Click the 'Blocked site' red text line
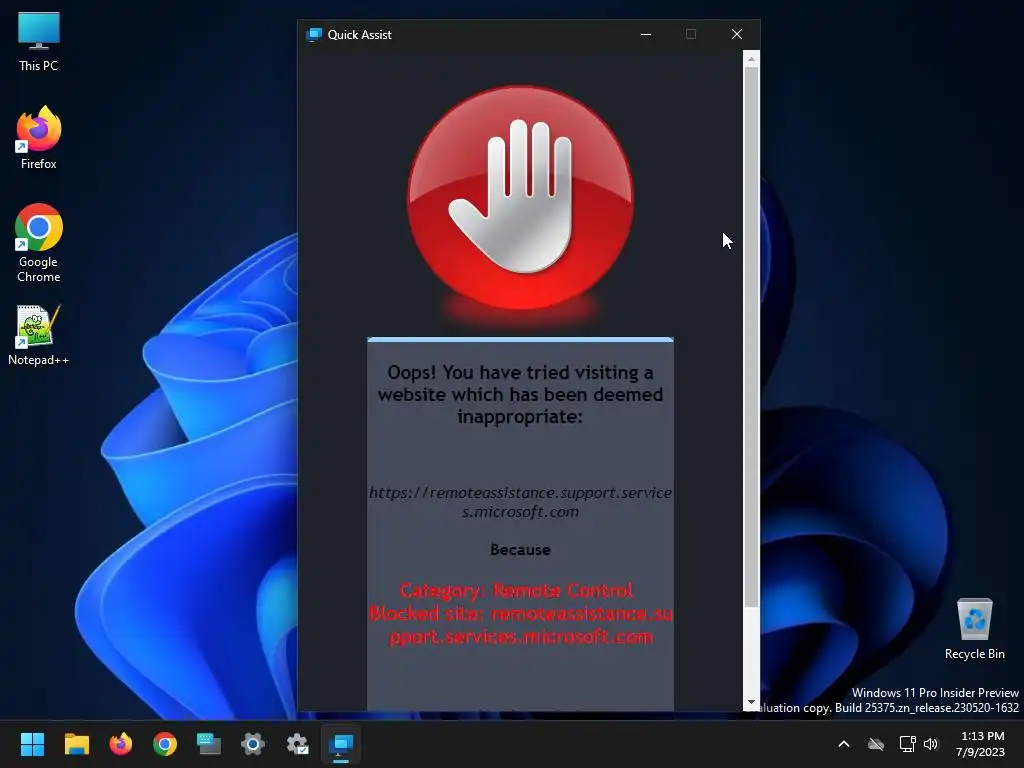The height and width of the screenshot is (768, 1024). point(520,625)
